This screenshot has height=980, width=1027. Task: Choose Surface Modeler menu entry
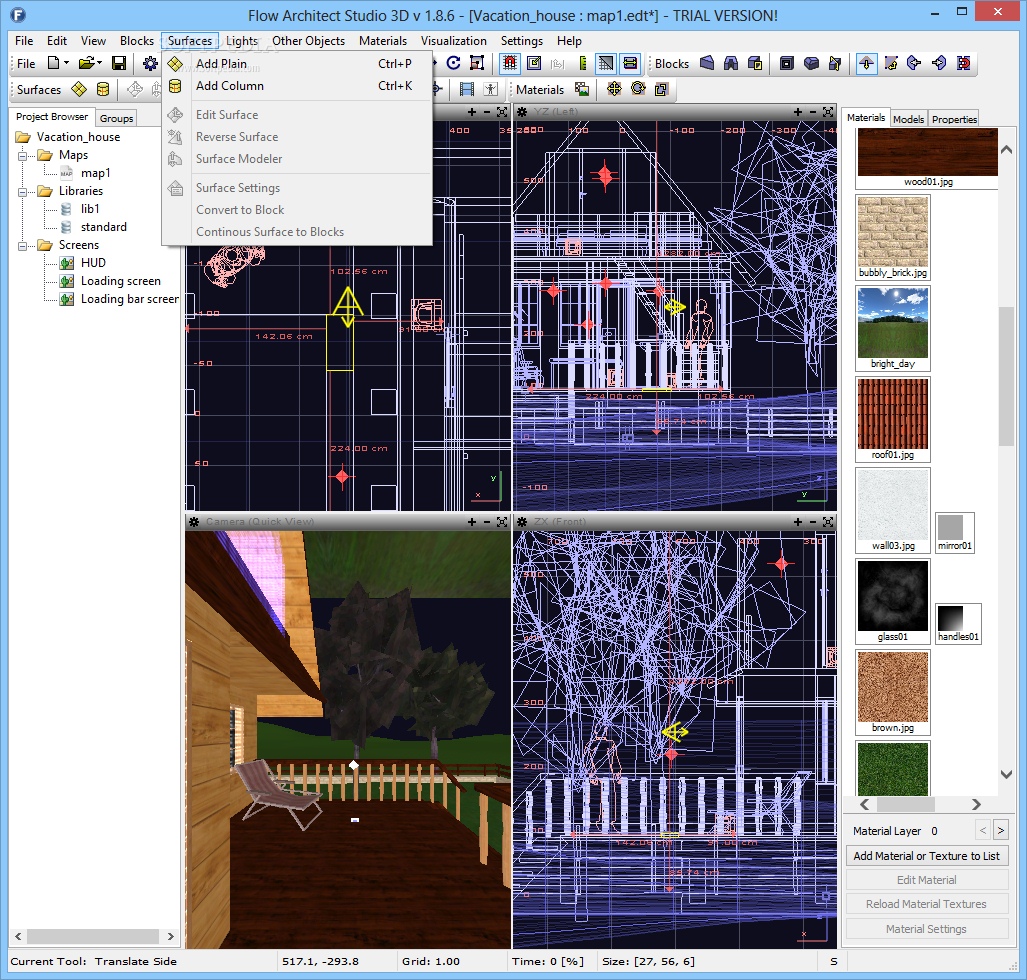point(299,159)
